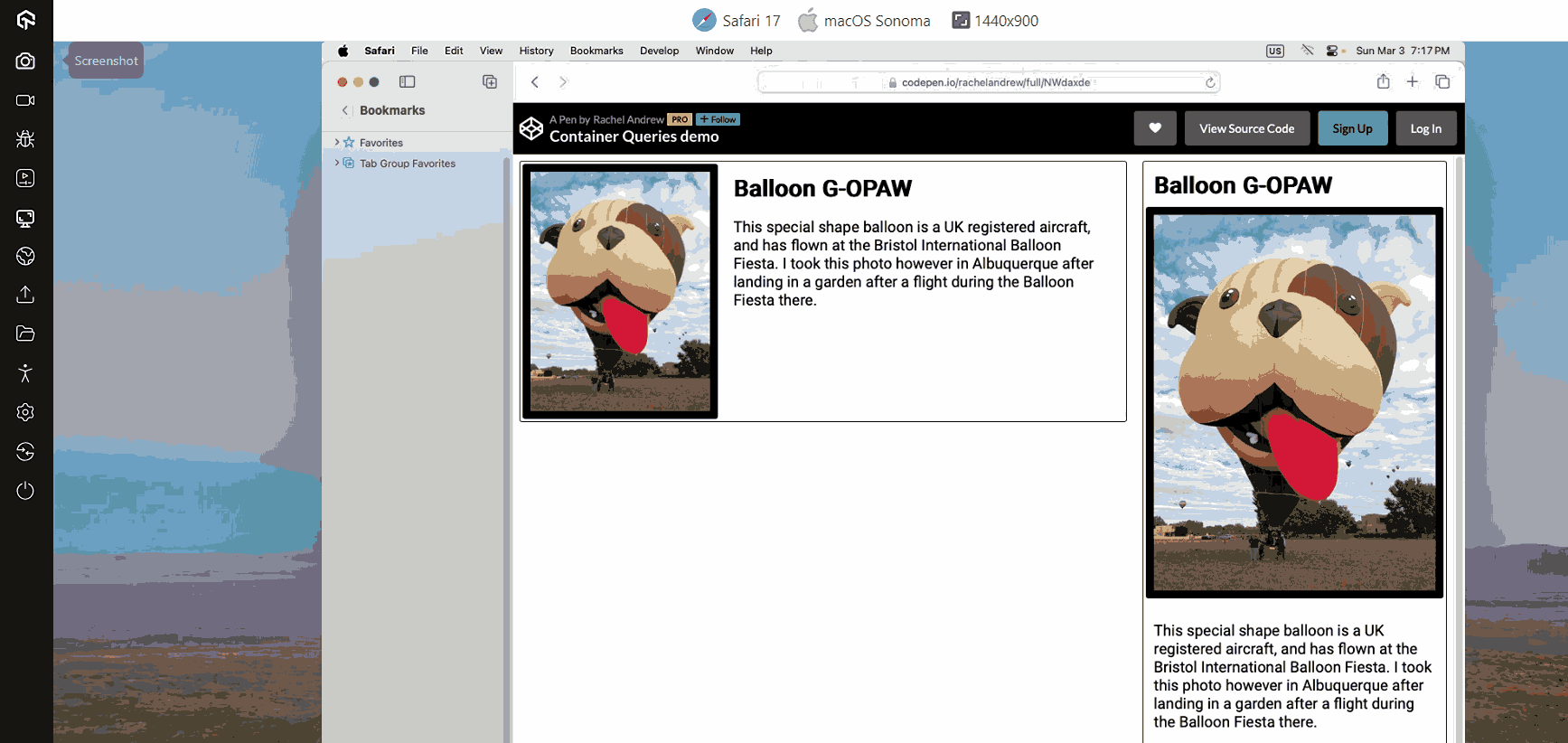Click the heart button on CodePen header
The height and width of the screenshot is (743, 1568).
pyautogui.click(x=1154, y=128)
